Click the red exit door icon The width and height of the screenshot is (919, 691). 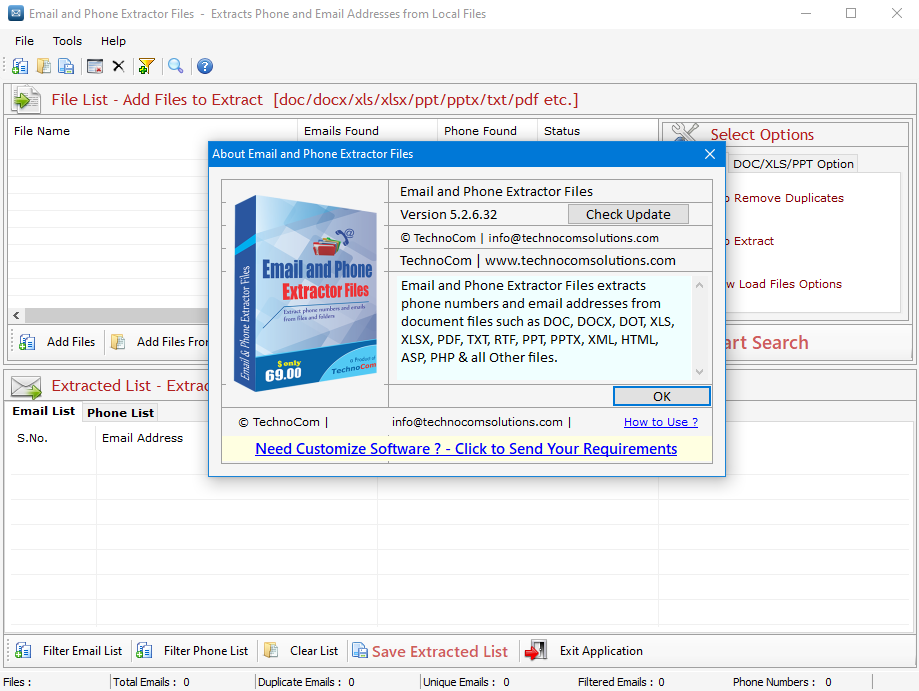tap(536, 651)
